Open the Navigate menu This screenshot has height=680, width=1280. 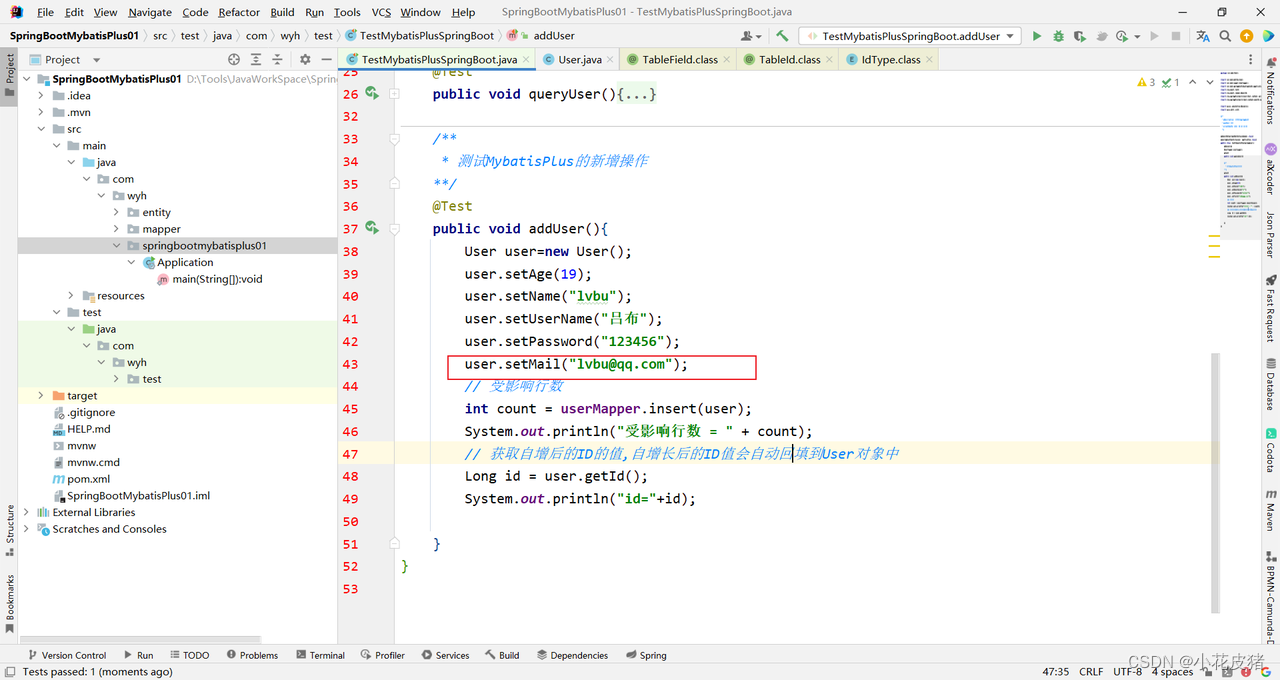point(150,12)
